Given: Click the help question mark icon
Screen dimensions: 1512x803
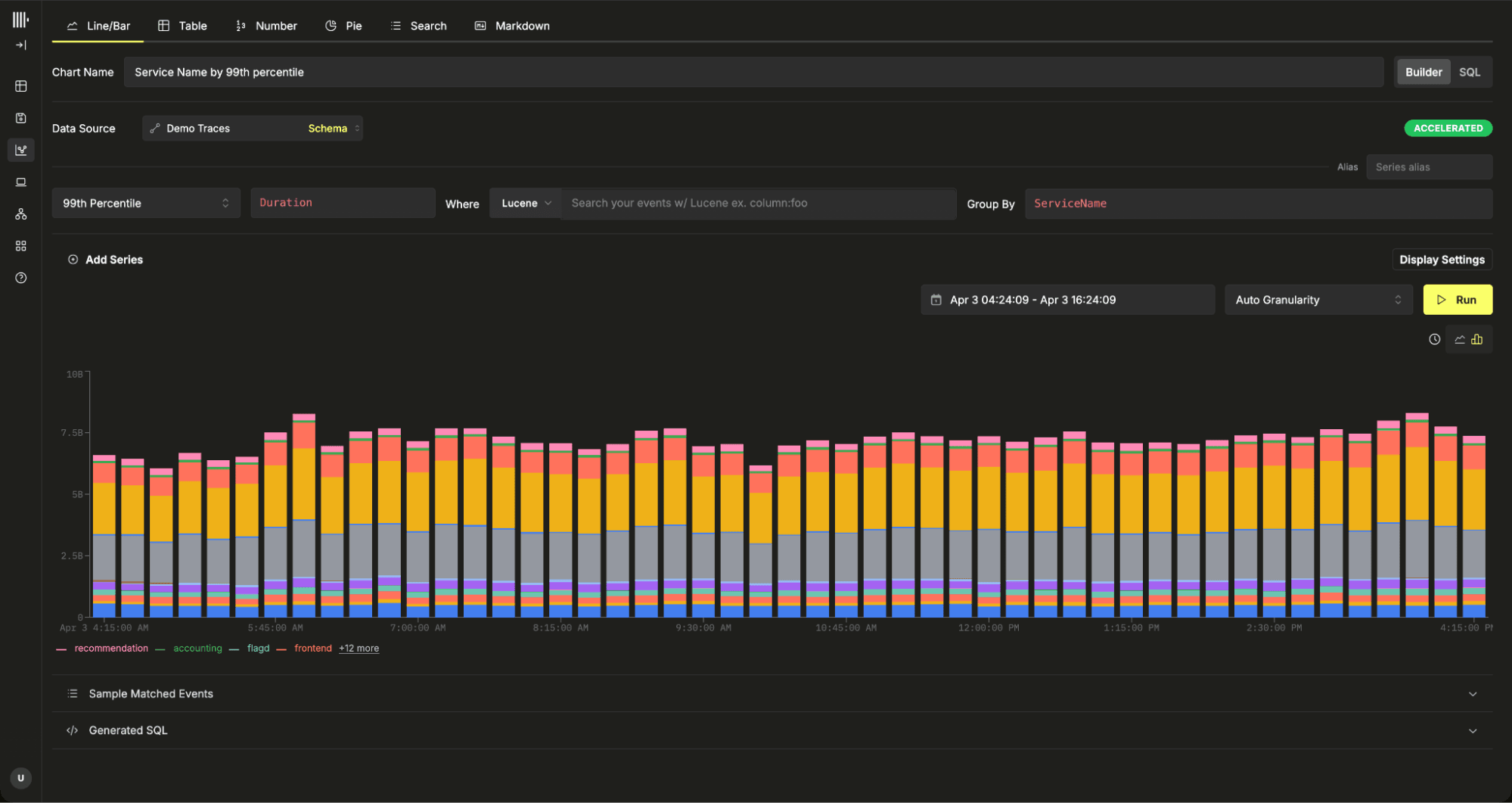Looking at the screenshot, I should 20,278.
